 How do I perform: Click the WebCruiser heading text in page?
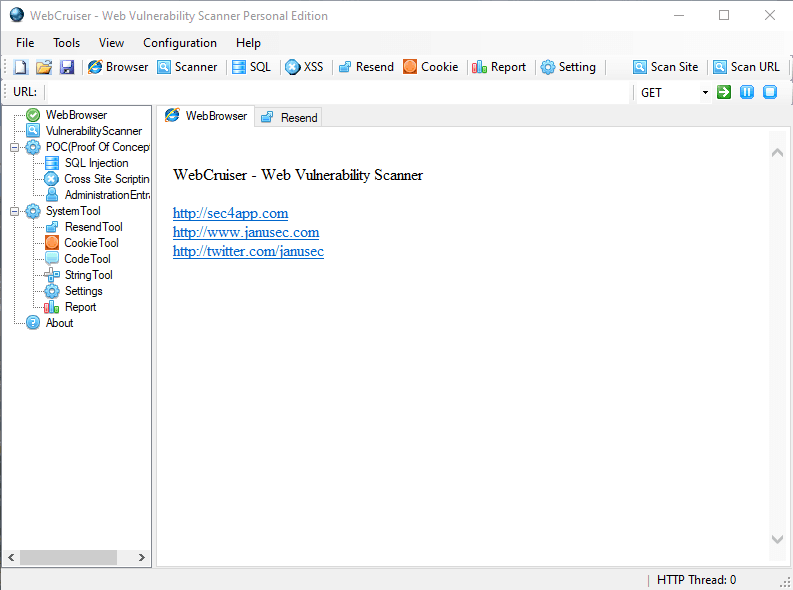click(x=298, y=175)
